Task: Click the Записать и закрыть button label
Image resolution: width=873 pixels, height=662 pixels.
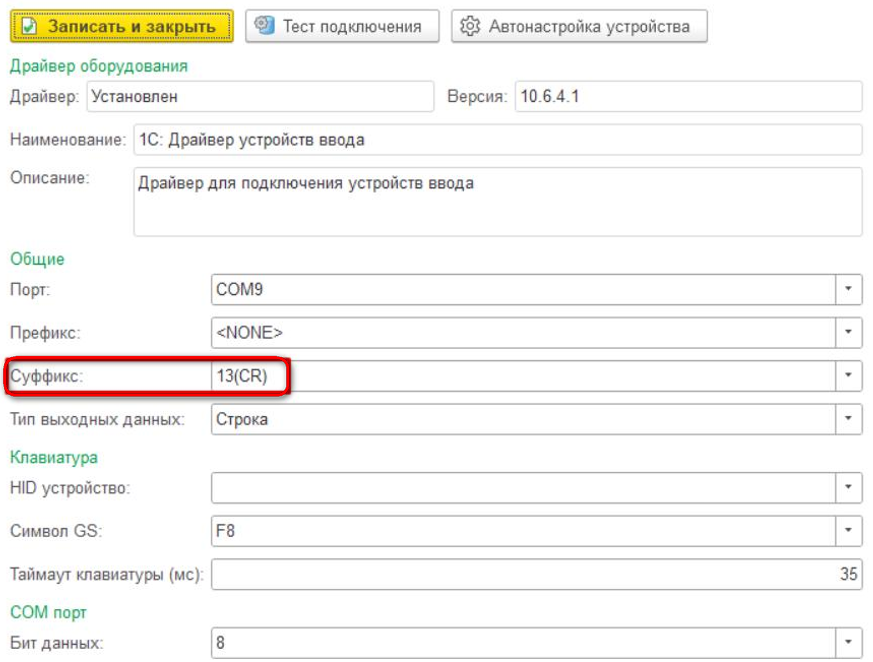Action: [131, 26]
